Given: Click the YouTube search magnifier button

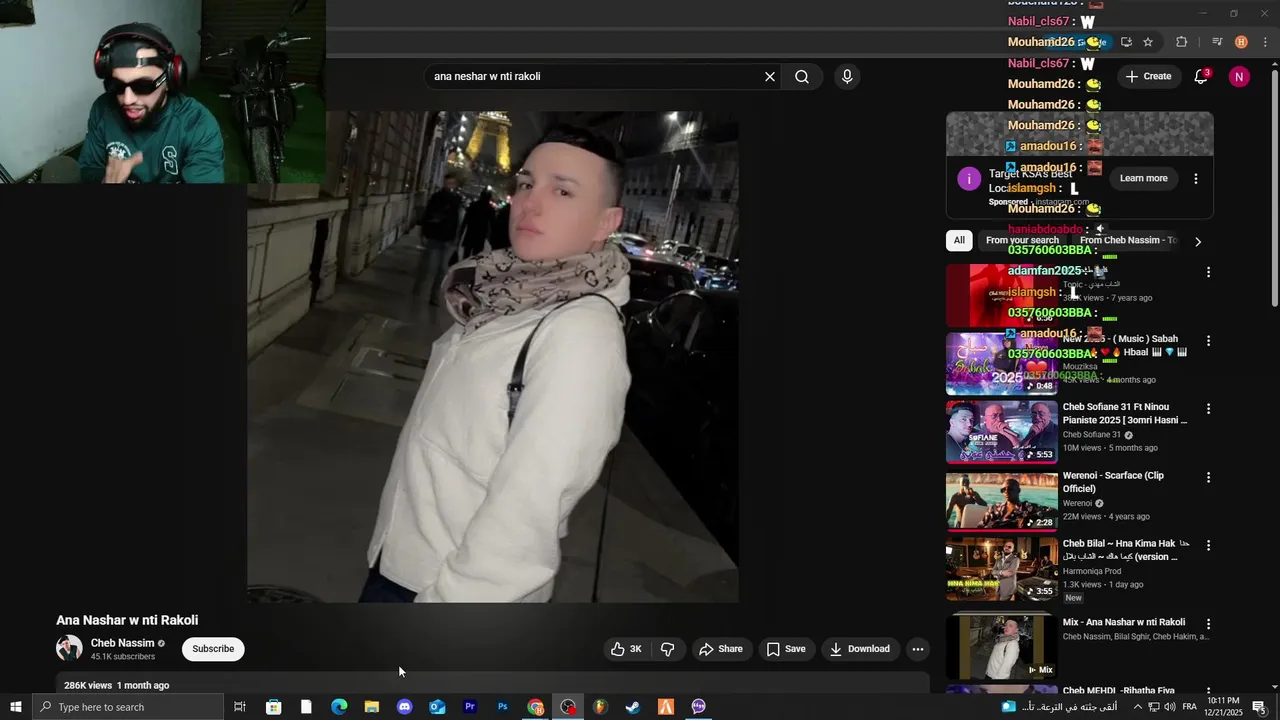Looking at the screenshot, I should tap(802, 77).
